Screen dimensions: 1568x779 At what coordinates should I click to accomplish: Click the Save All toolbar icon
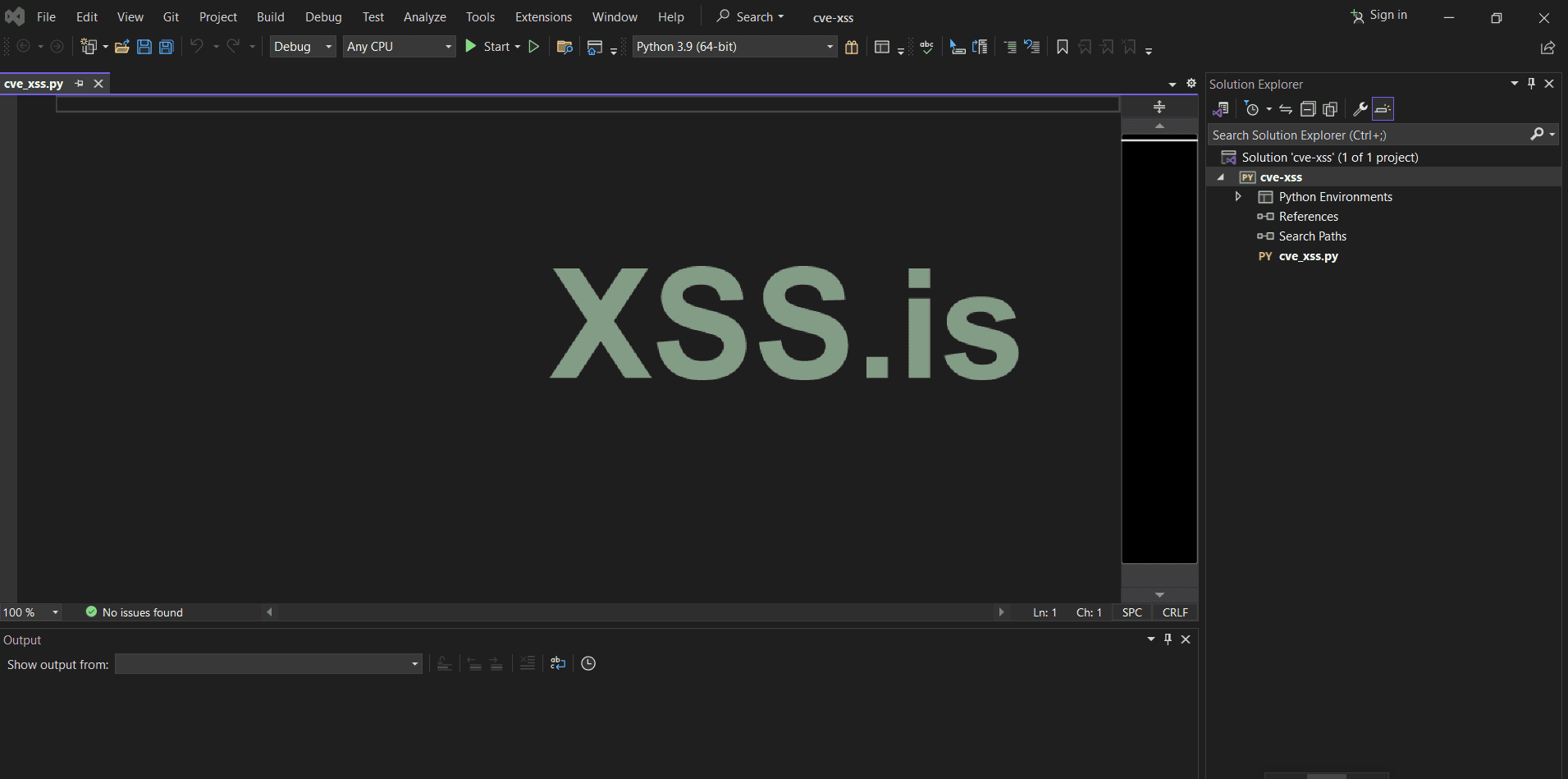click(x=167, y=47)
